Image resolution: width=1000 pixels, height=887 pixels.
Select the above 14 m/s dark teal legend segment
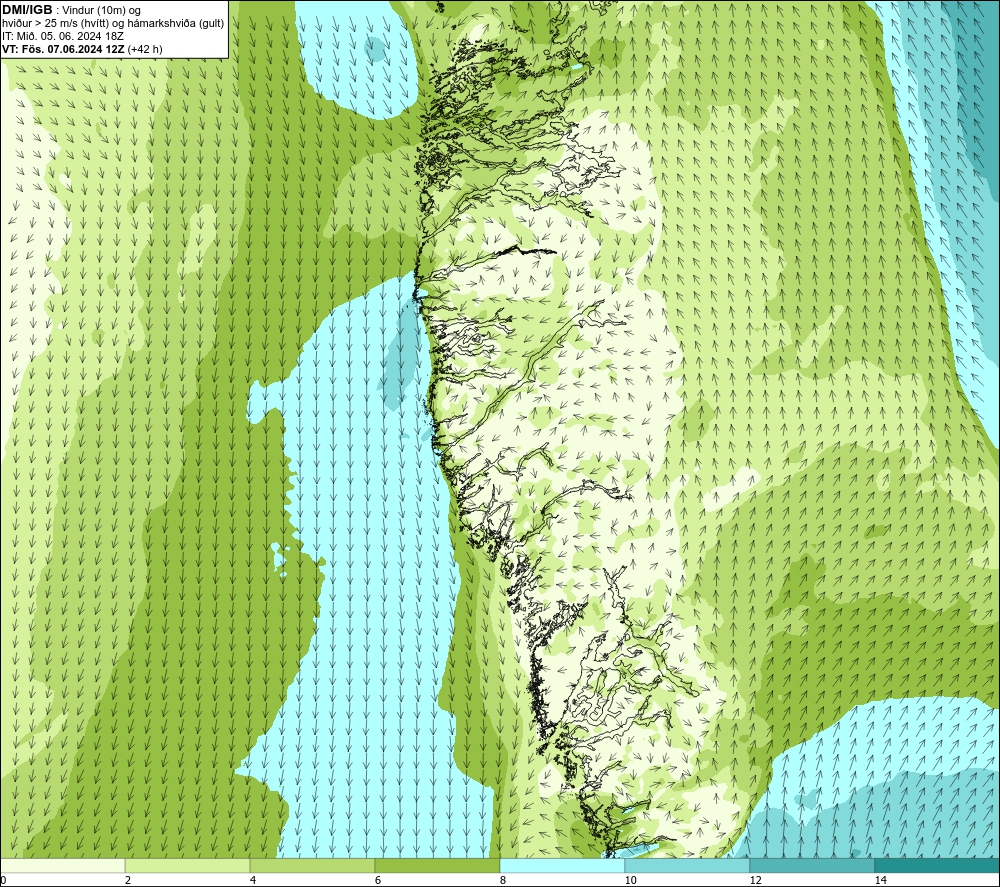click(938, 865)
